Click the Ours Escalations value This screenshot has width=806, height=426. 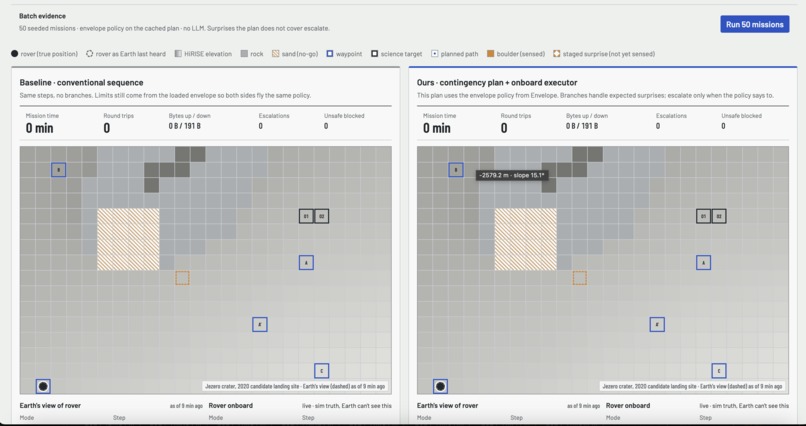click(658, 126)
